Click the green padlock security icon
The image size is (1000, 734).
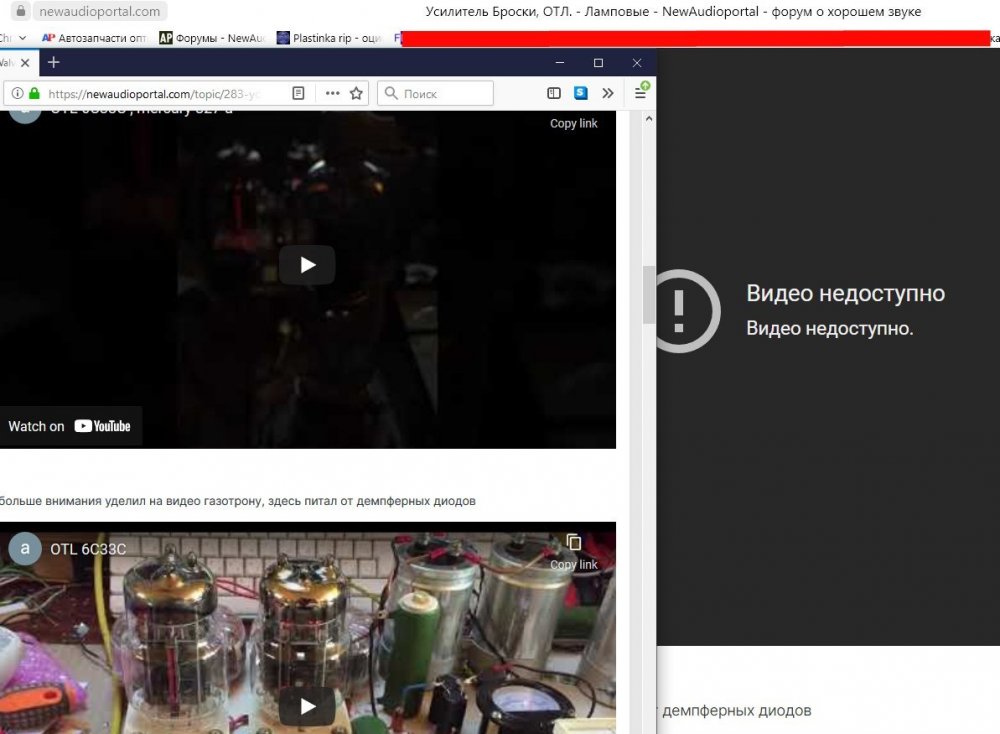click(x=34, y=94)
